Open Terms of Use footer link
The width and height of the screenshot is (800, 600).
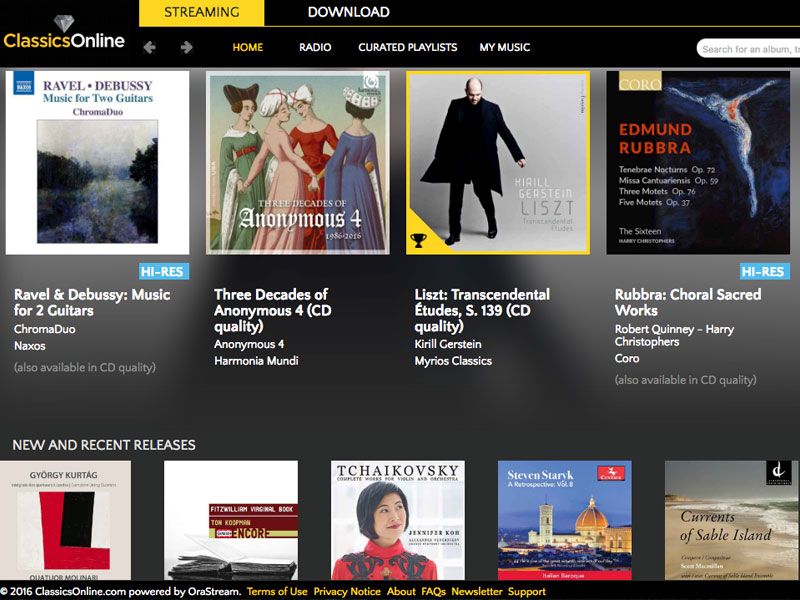(277, 592)
